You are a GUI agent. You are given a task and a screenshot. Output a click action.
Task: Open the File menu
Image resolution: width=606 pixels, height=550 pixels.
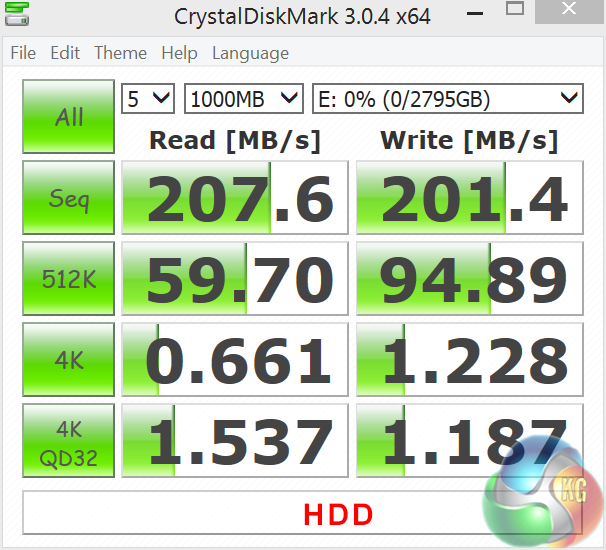tap(23, 53)
